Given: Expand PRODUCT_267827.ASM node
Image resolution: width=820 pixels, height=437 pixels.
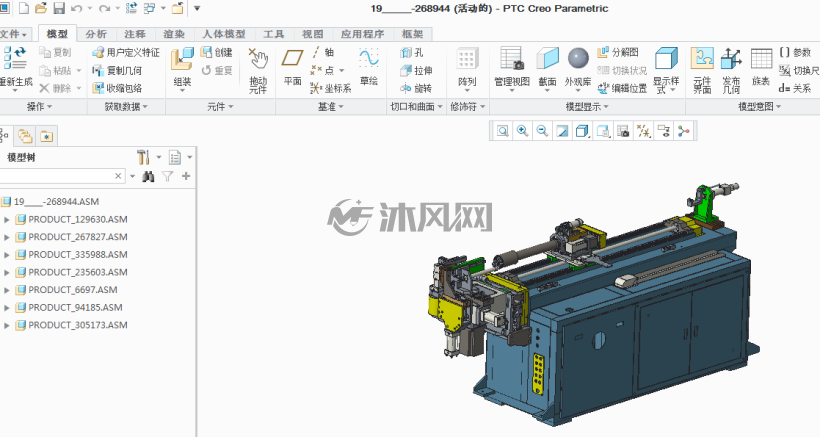Looking at the screenshot, I should tap(7, 237).
